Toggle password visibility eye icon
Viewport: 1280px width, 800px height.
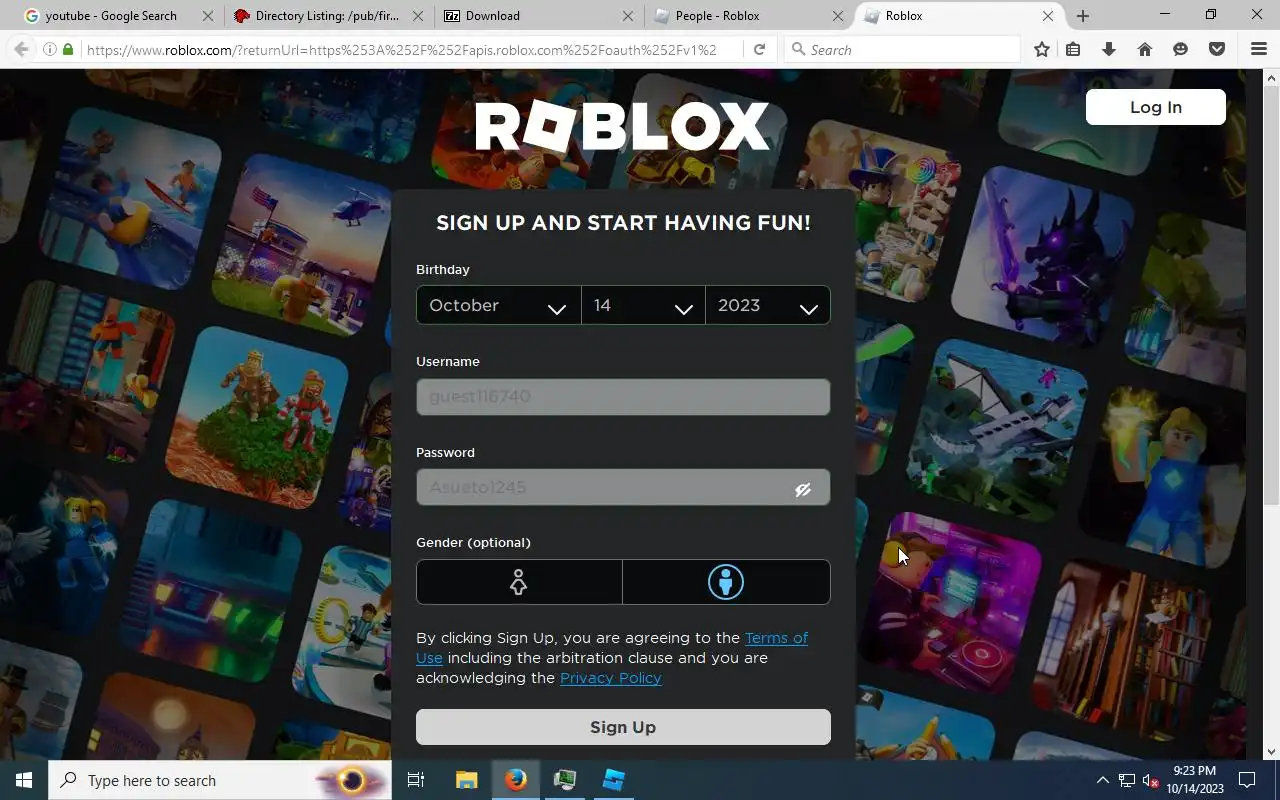(x=803, y=489)
